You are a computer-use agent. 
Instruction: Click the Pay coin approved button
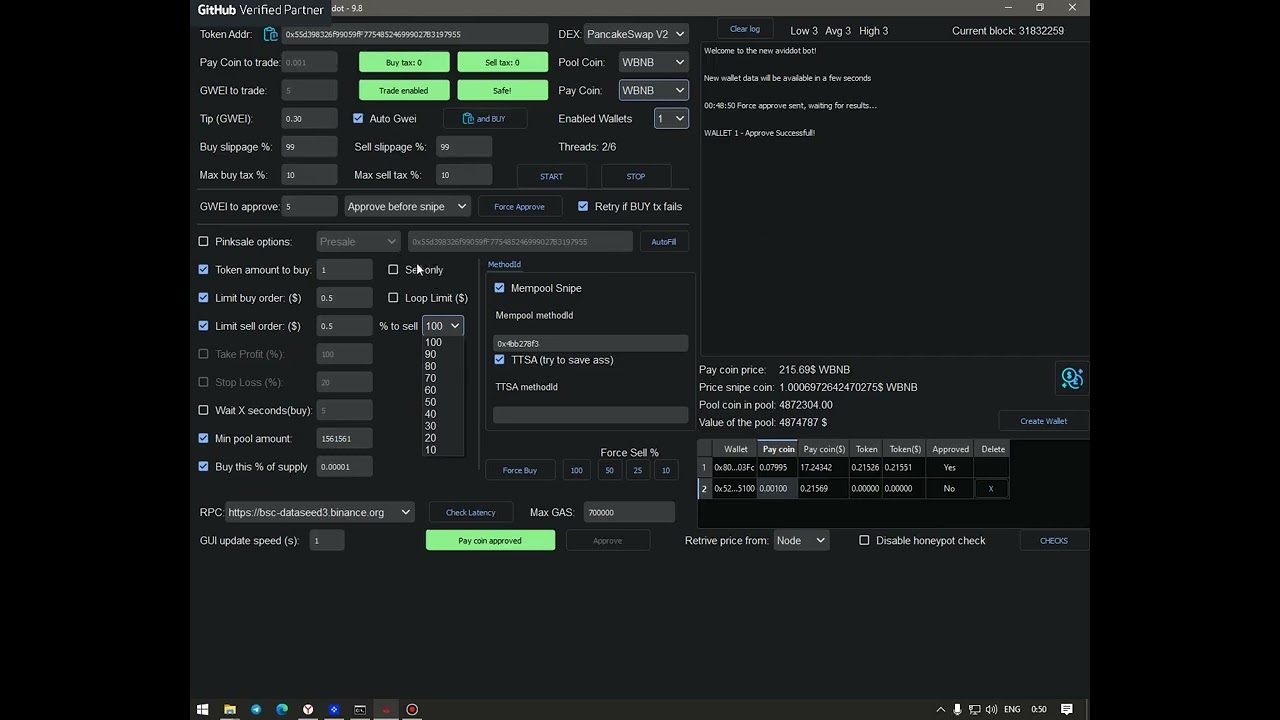tap(490, 540)
